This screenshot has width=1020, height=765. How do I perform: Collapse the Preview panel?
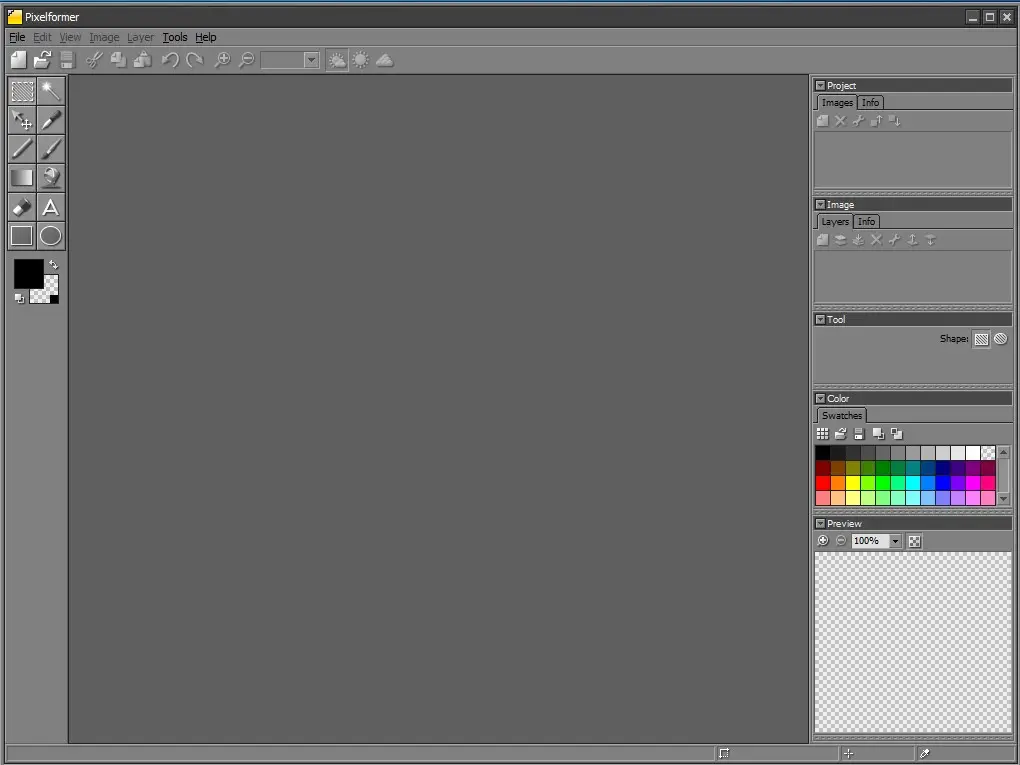pos(820,524)
